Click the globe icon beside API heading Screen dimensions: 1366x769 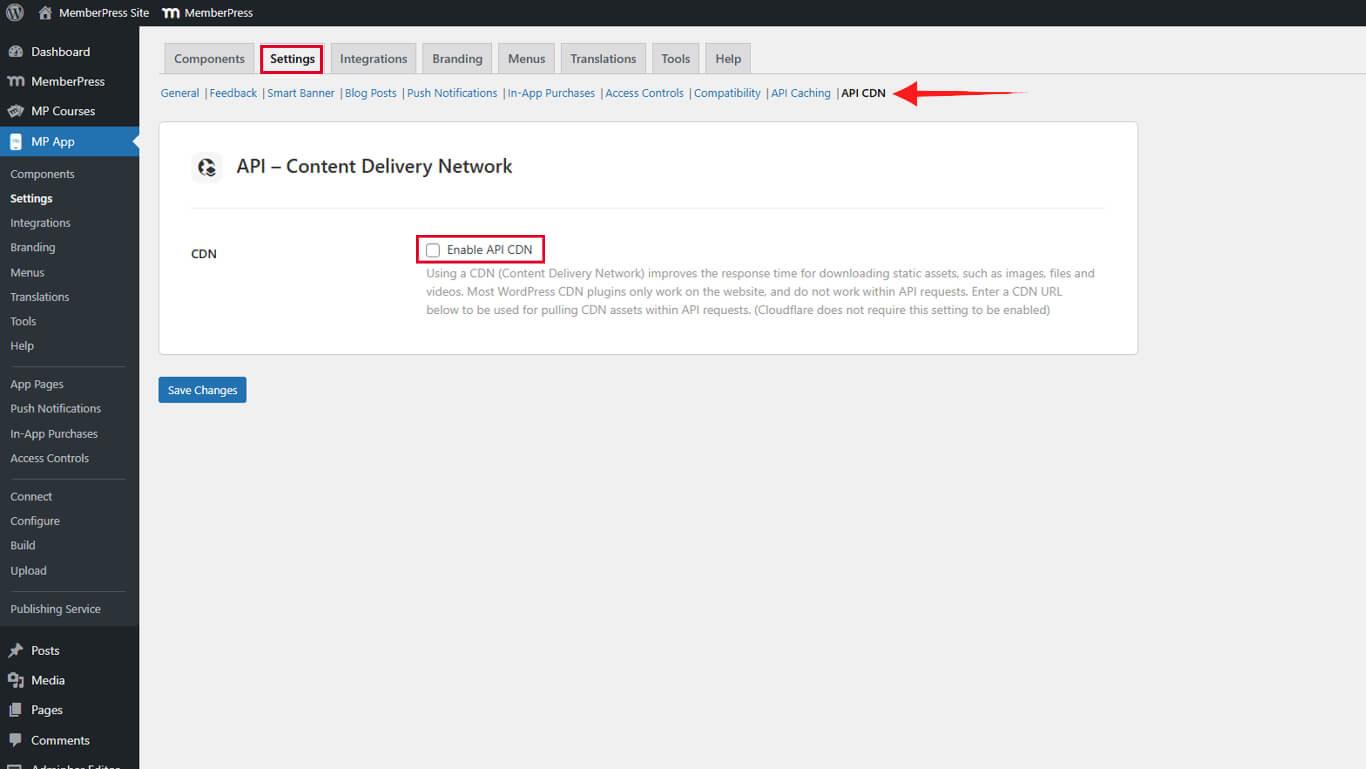tap(207, 168)
